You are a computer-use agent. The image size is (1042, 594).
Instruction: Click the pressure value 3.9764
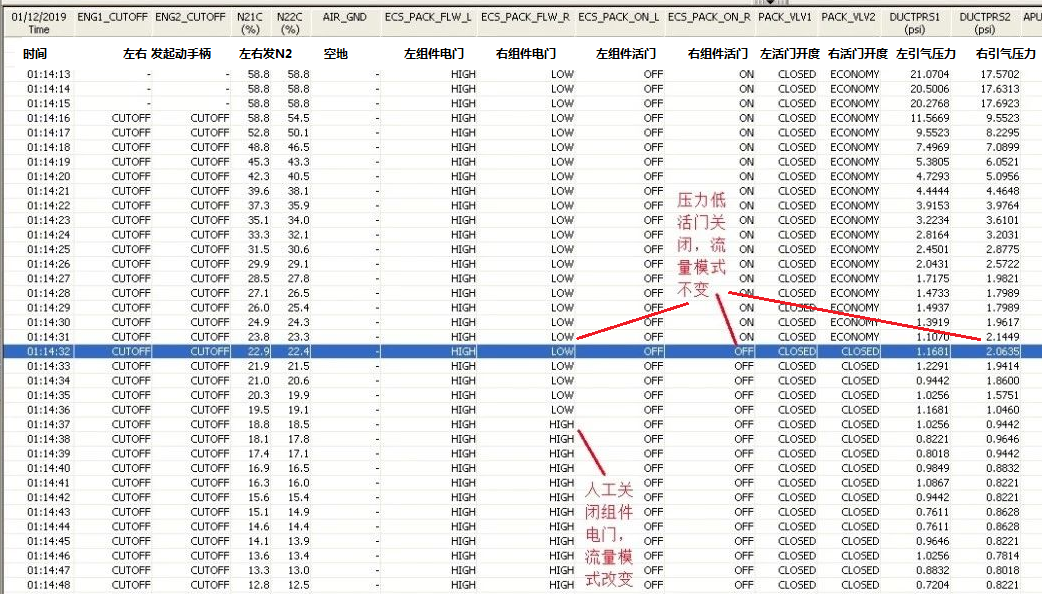click(1003, 206)
